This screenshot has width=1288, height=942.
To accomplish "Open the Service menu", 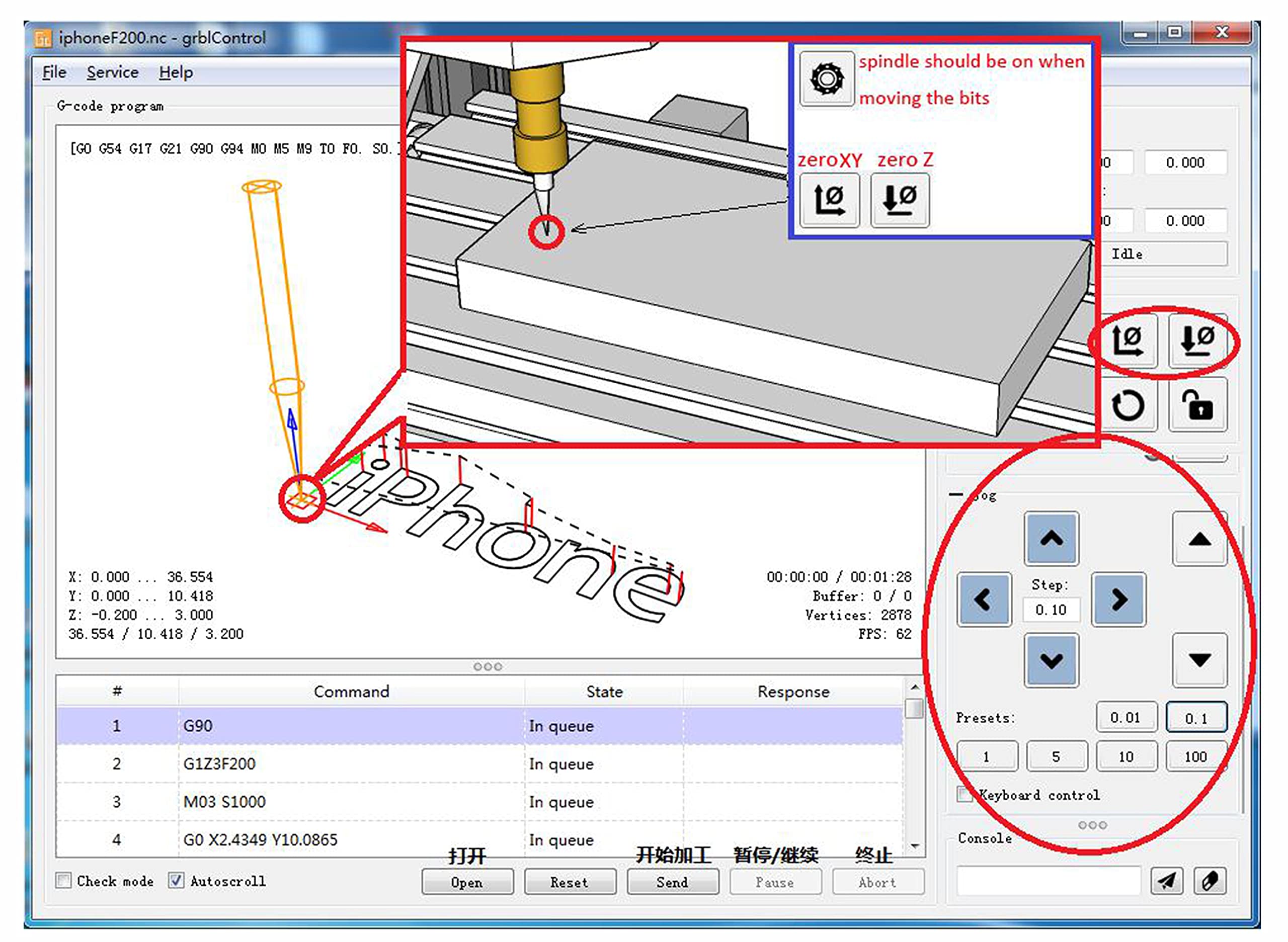I will [x=112, y=72].
